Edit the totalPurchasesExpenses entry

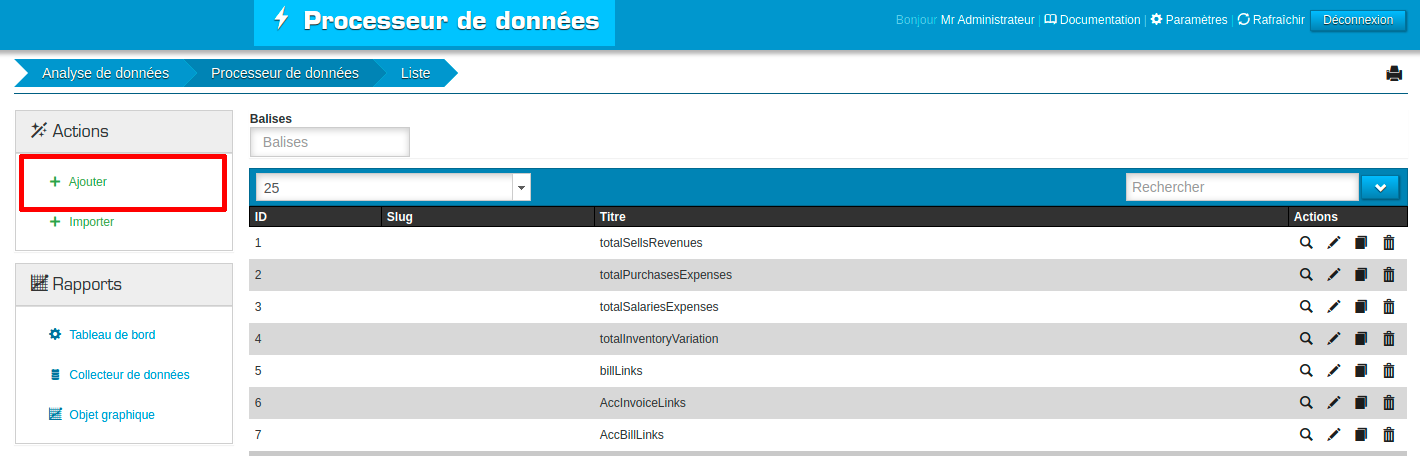1333,275
